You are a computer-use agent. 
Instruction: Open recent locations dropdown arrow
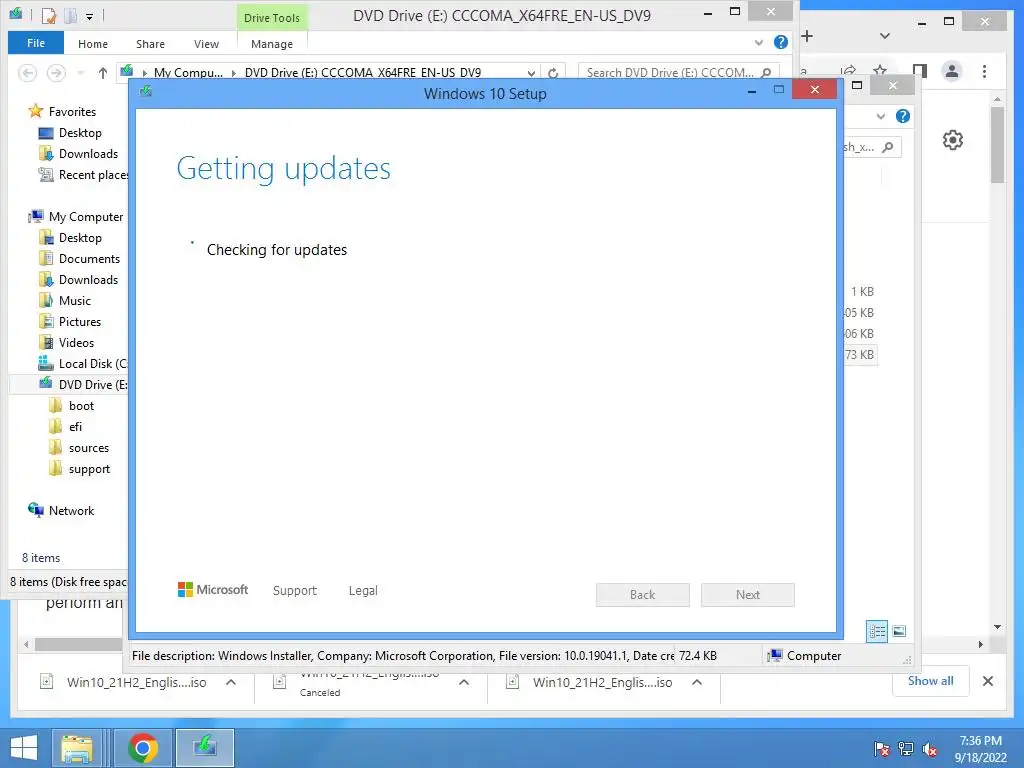pos(80,72)
